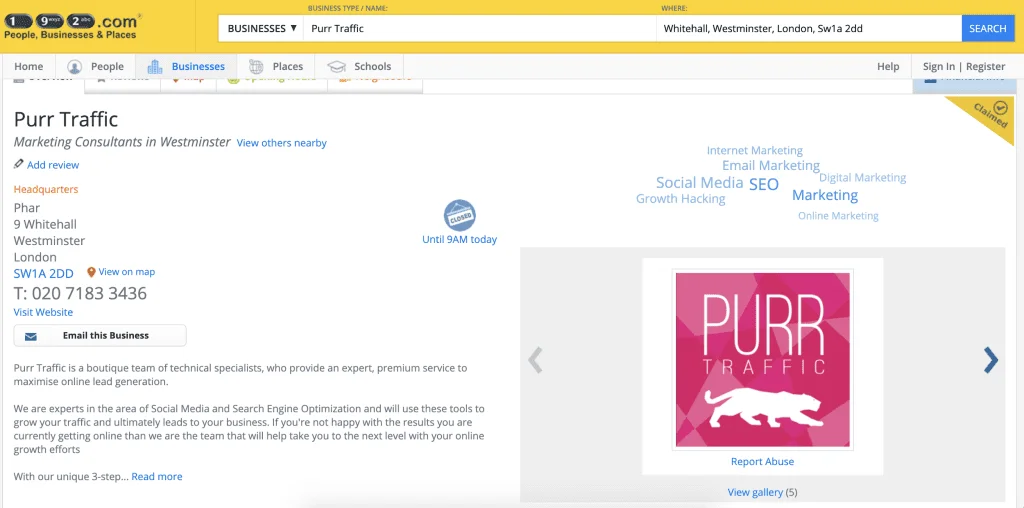Click the orange map pin icon
Image resolution: width=1024 pixels, height=508 pixels.
91,272
